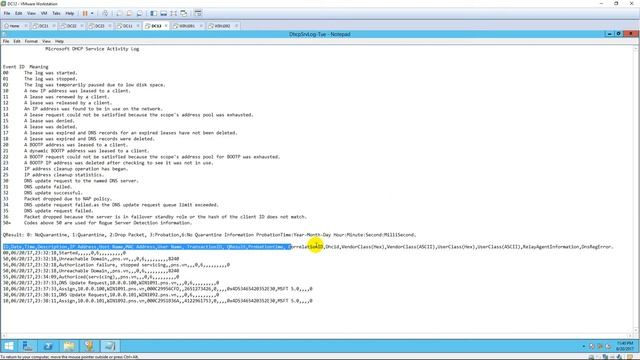This screenshot has width=640, height=360.
Task: Click Notepad horizontal scrollbar left arrow
Action: coord(4,336)
